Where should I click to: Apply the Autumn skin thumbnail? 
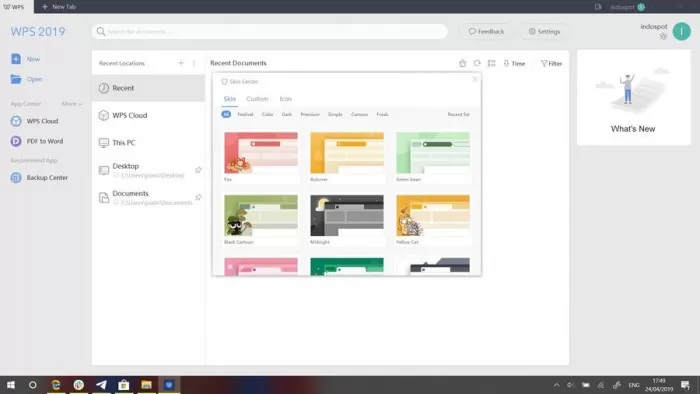point(347,153)
